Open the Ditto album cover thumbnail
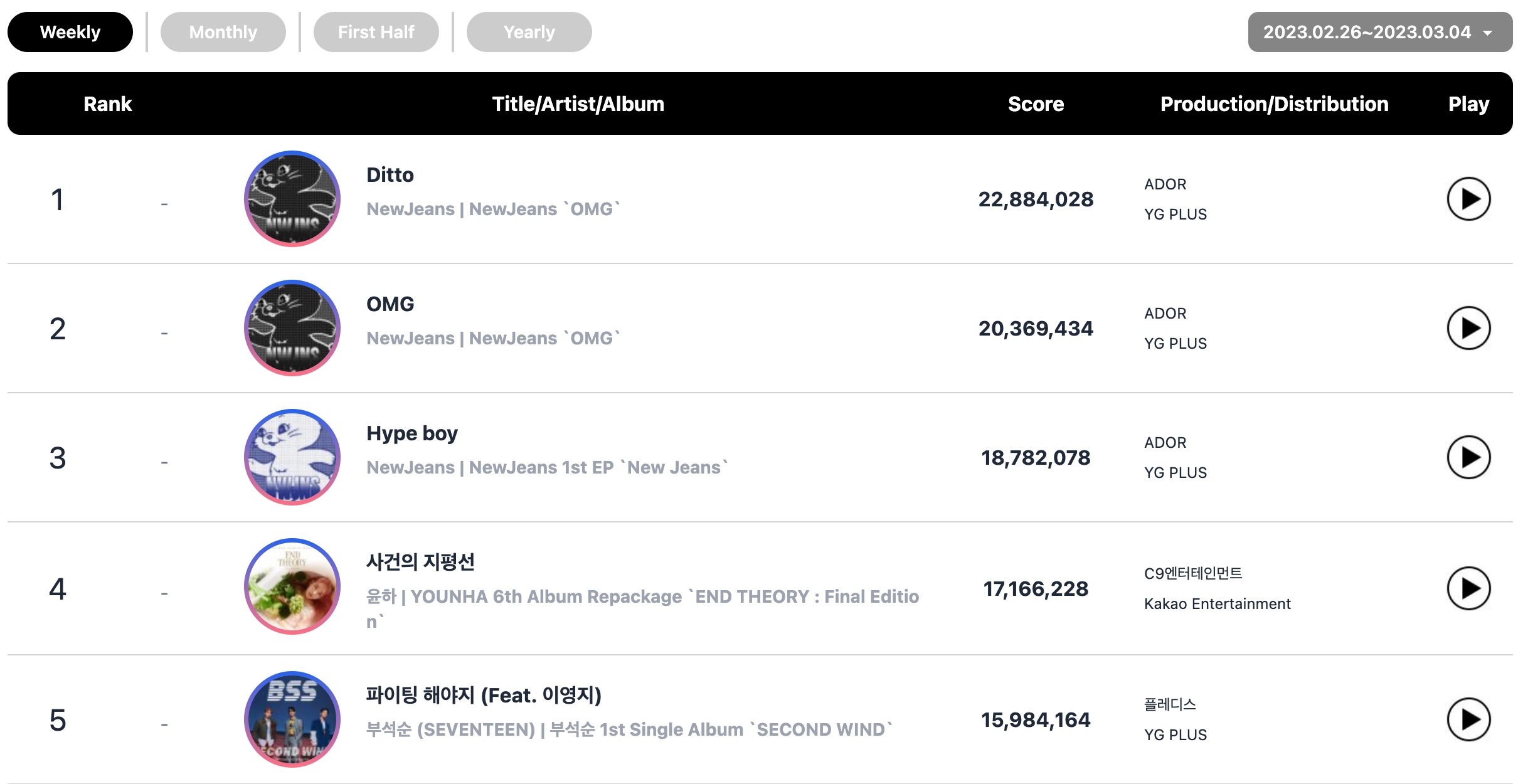Screen dimensions: 1523x784 [292, 199]
